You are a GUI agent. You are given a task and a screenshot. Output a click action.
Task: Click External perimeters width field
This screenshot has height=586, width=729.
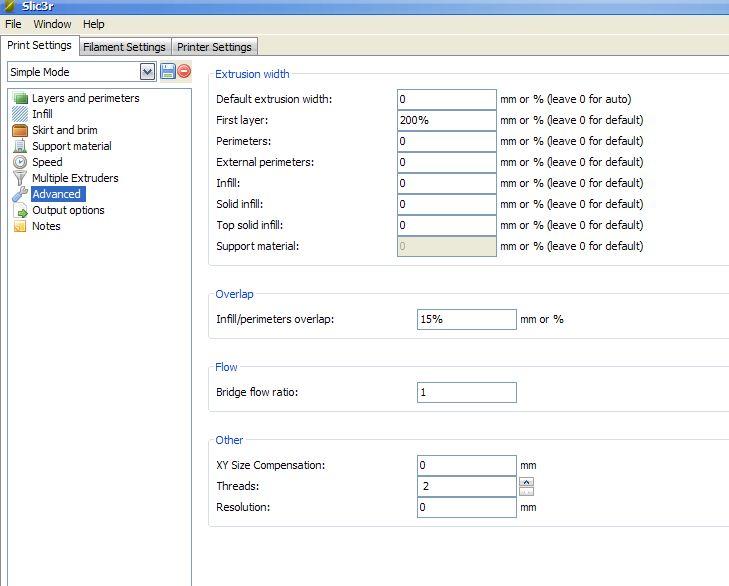(x=447, y=162)
